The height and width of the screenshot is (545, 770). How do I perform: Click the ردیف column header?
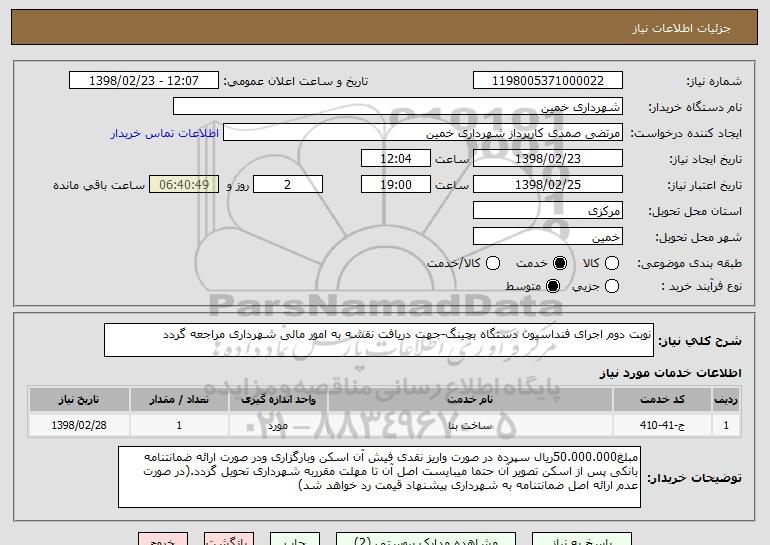(x=726, y=400)
